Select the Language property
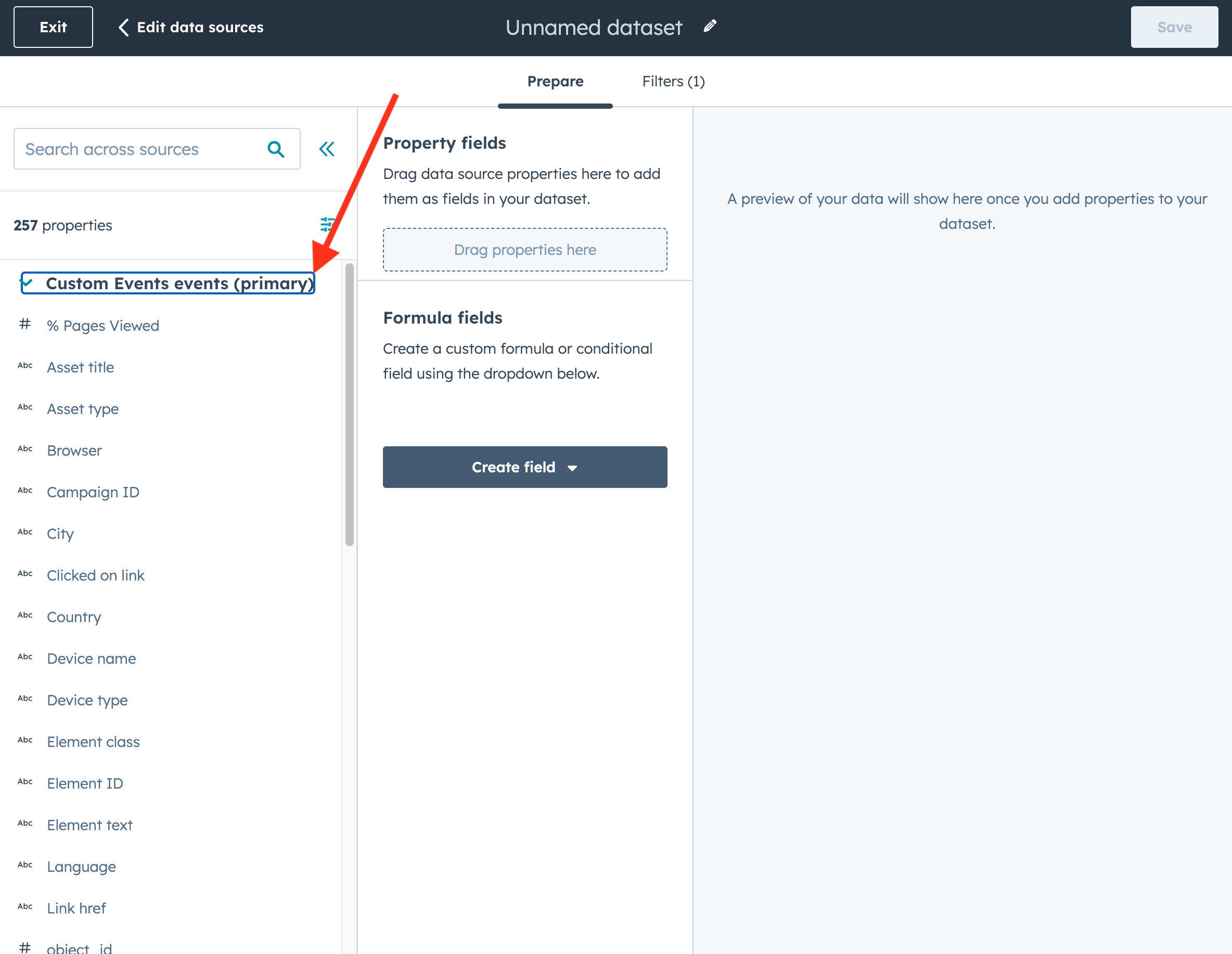The height and width of the screenshot is (954, 1232). pyautogui.click(x=81, y=867)
